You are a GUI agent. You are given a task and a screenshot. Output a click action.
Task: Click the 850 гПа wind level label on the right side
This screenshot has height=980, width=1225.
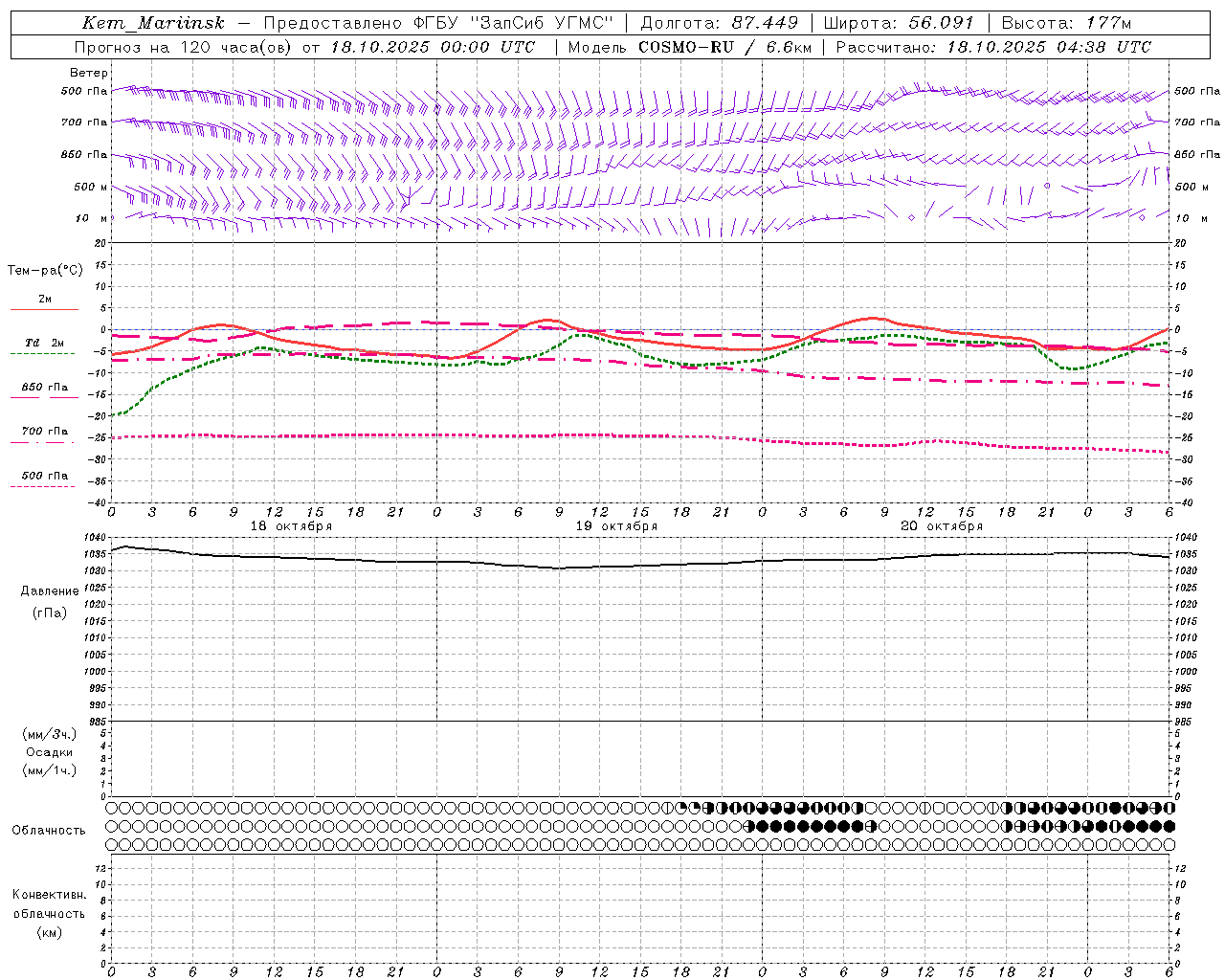pos(1197,154)
